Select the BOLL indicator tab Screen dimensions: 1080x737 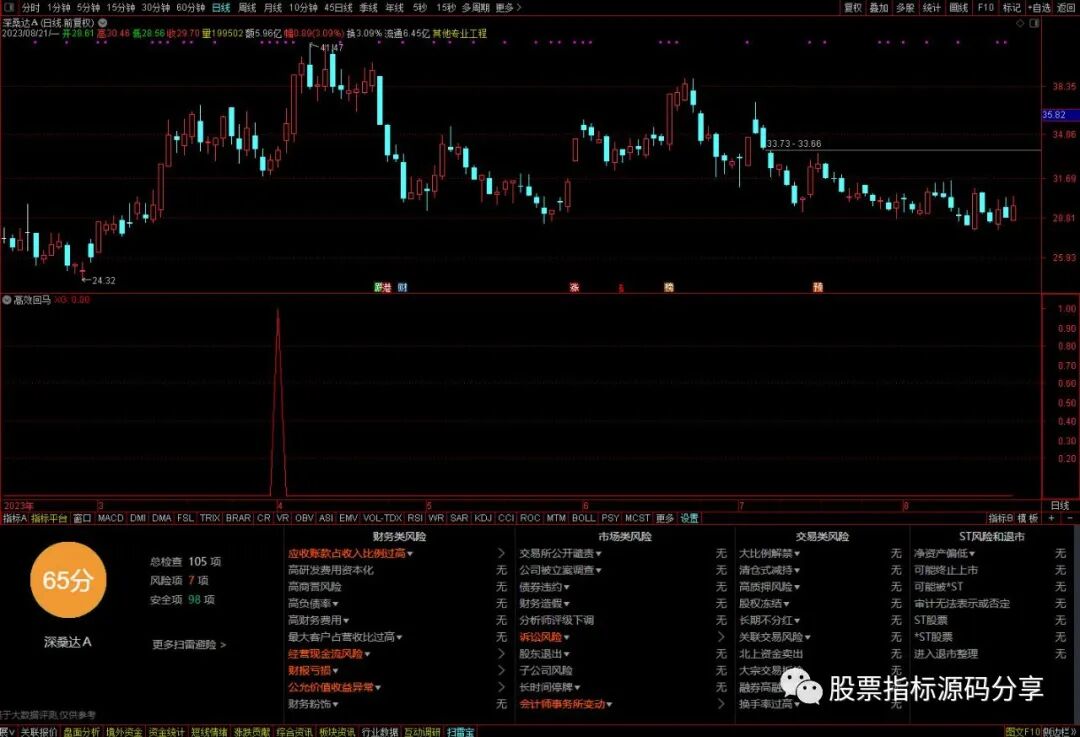tap(583, 518)
